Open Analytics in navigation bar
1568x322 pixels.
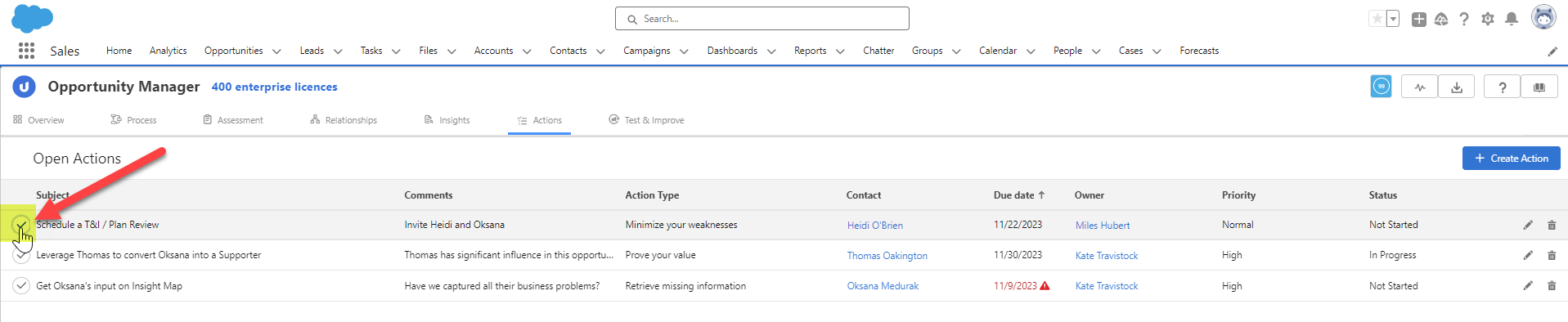tap(168, 51)
